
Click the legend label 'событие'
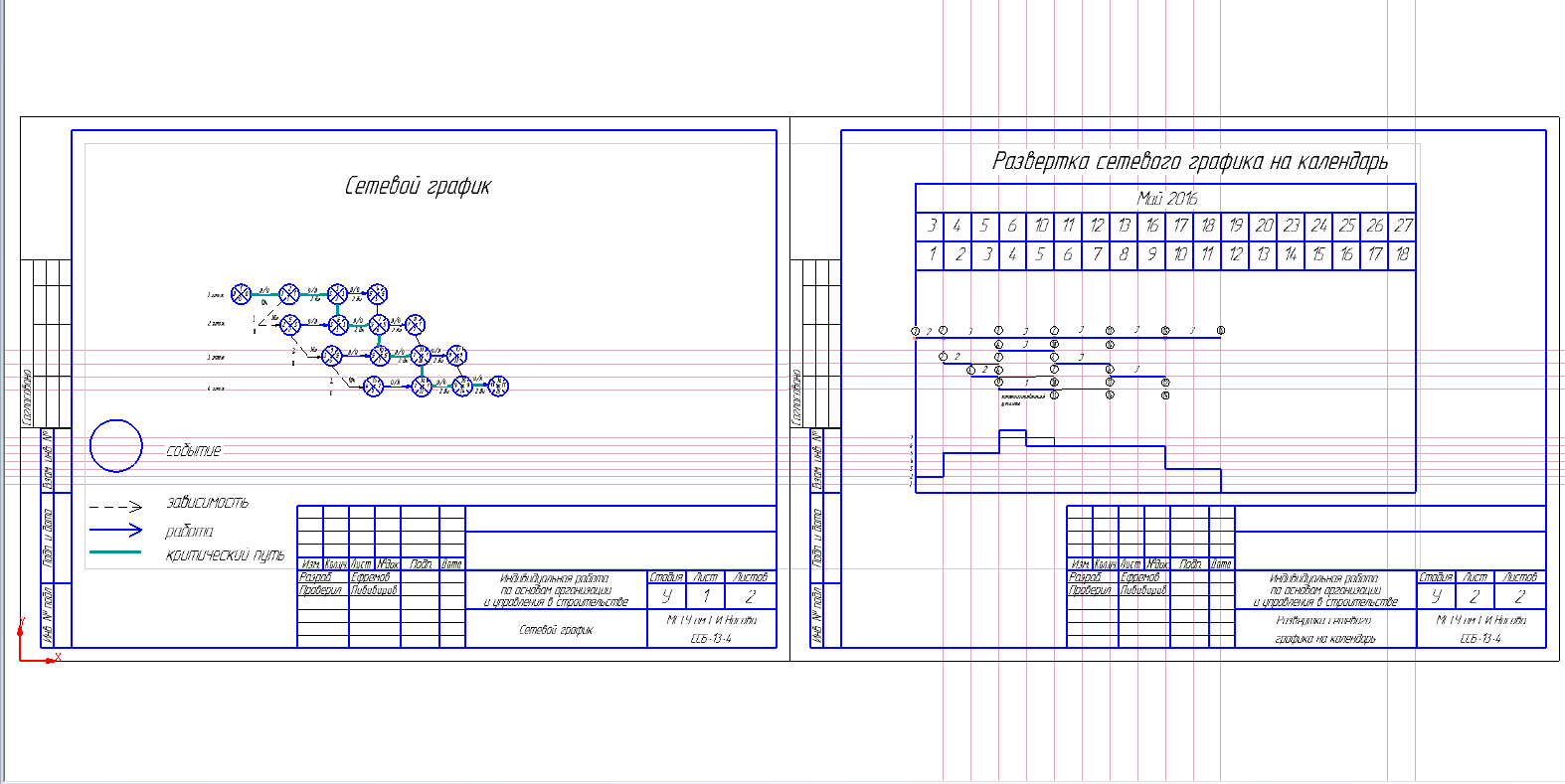point(194,451)
